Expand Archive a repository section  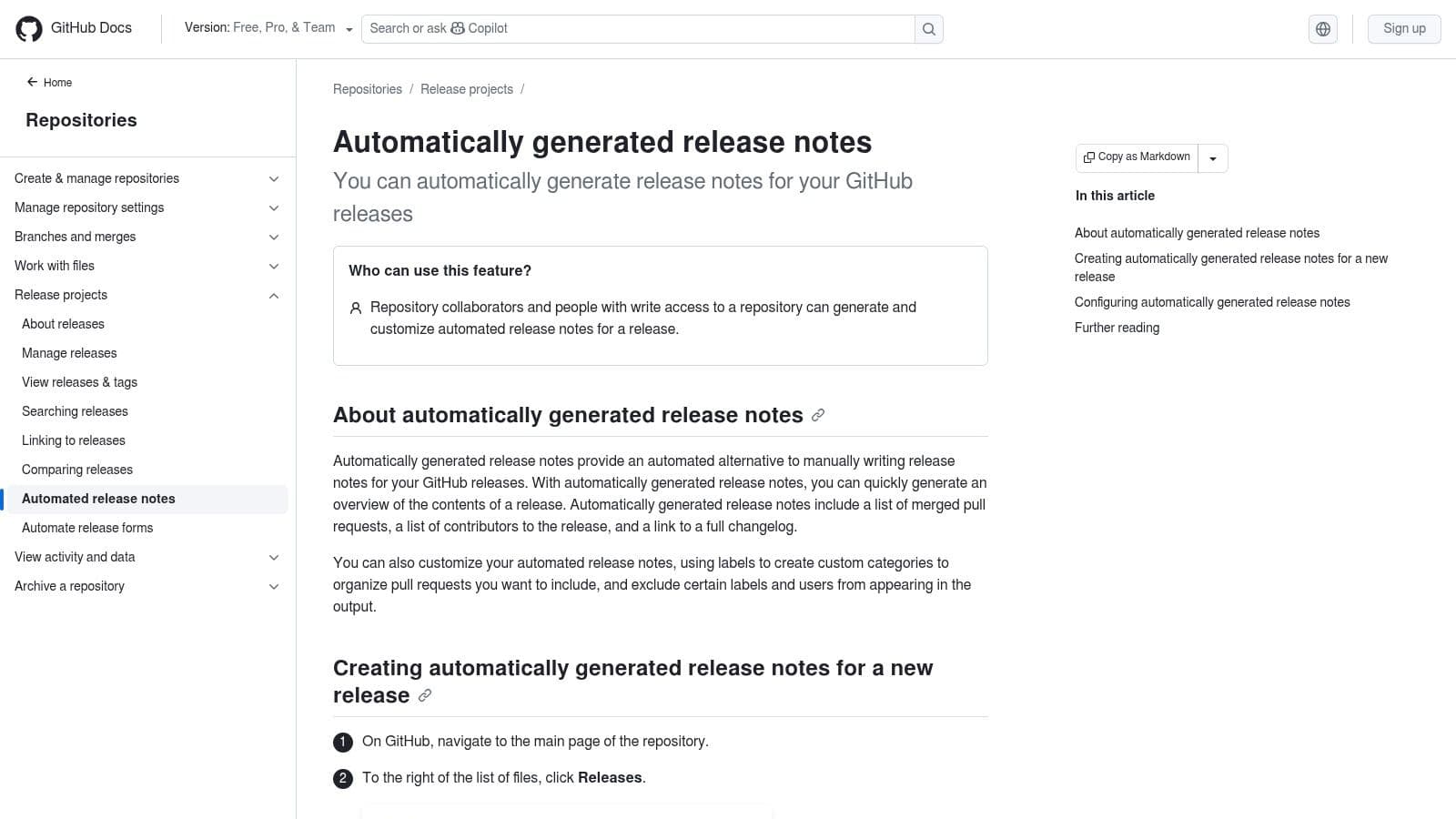147,586
